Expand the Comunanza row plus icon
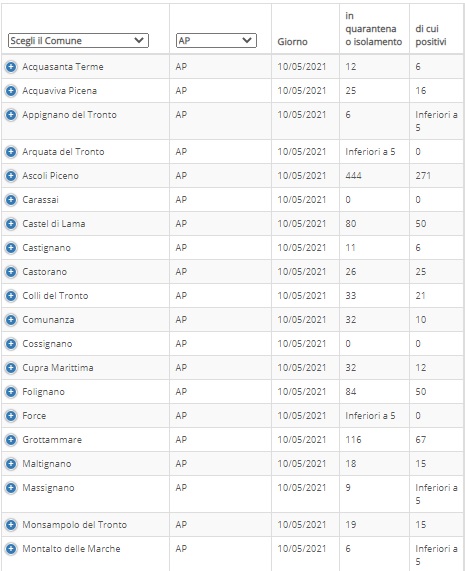 pyautogui.click(x=11, y=319)
